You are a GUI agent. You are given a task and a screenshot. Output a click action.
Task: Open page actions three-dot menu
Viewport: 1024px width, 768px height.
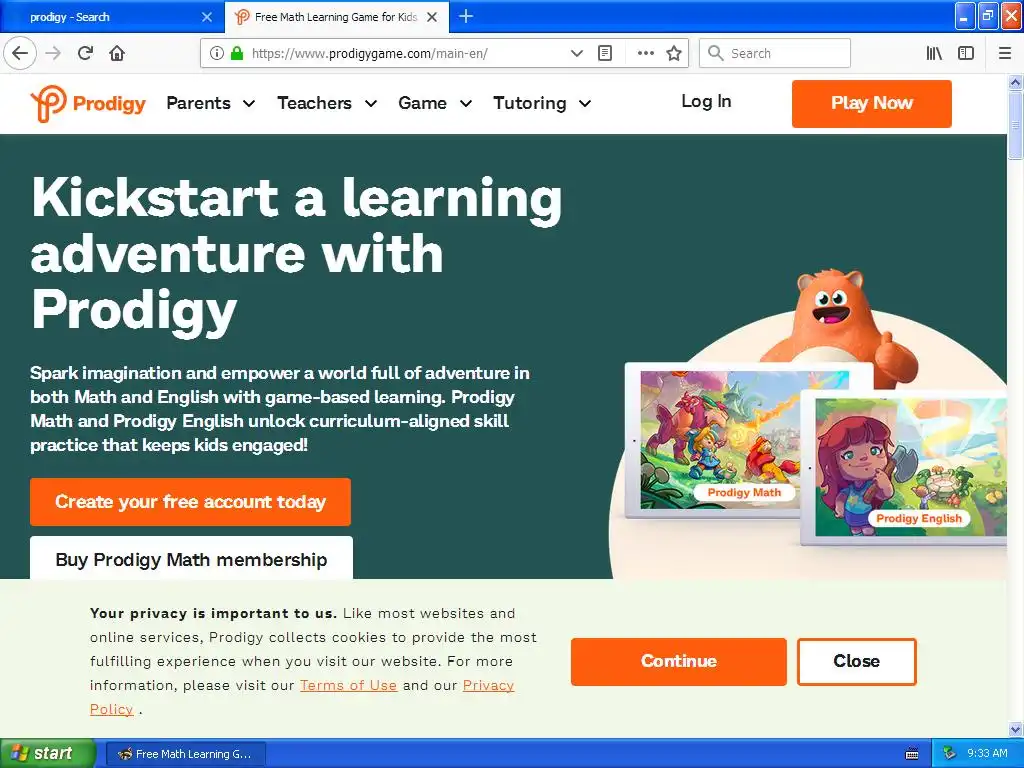pyautogui.click(x=645, y=54)
